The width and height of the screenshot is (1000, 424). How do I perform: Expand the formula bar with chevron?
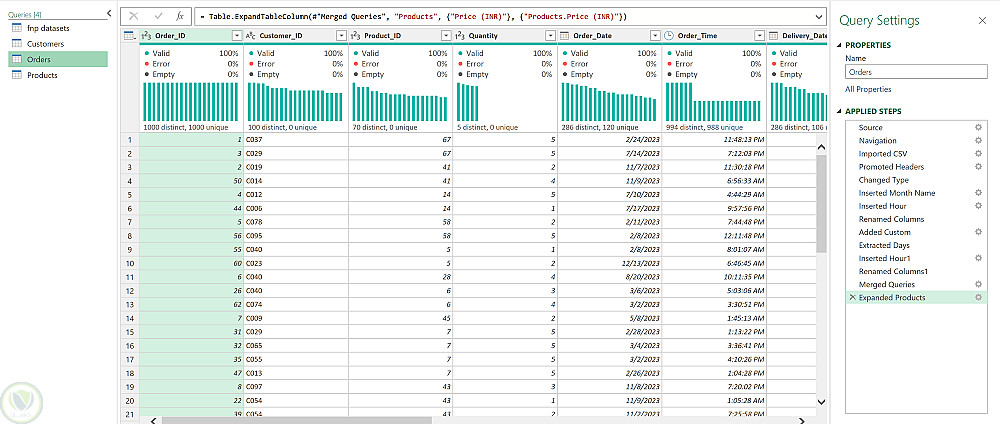[819, 17]
